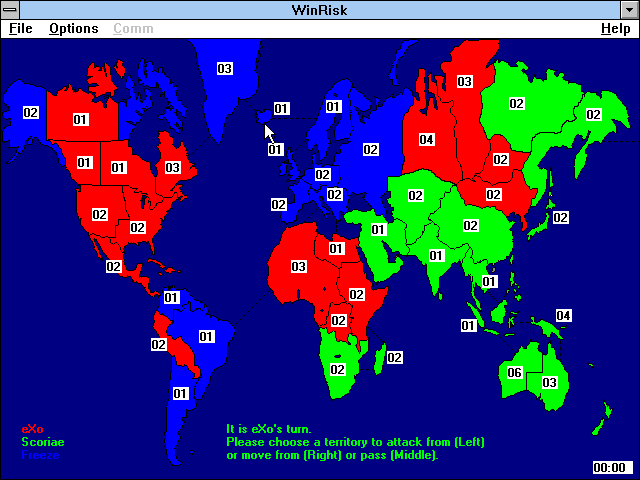The image size is (640, 480).
Task: Select Eastern Australia territory showing 03
Action: point(549,383)
